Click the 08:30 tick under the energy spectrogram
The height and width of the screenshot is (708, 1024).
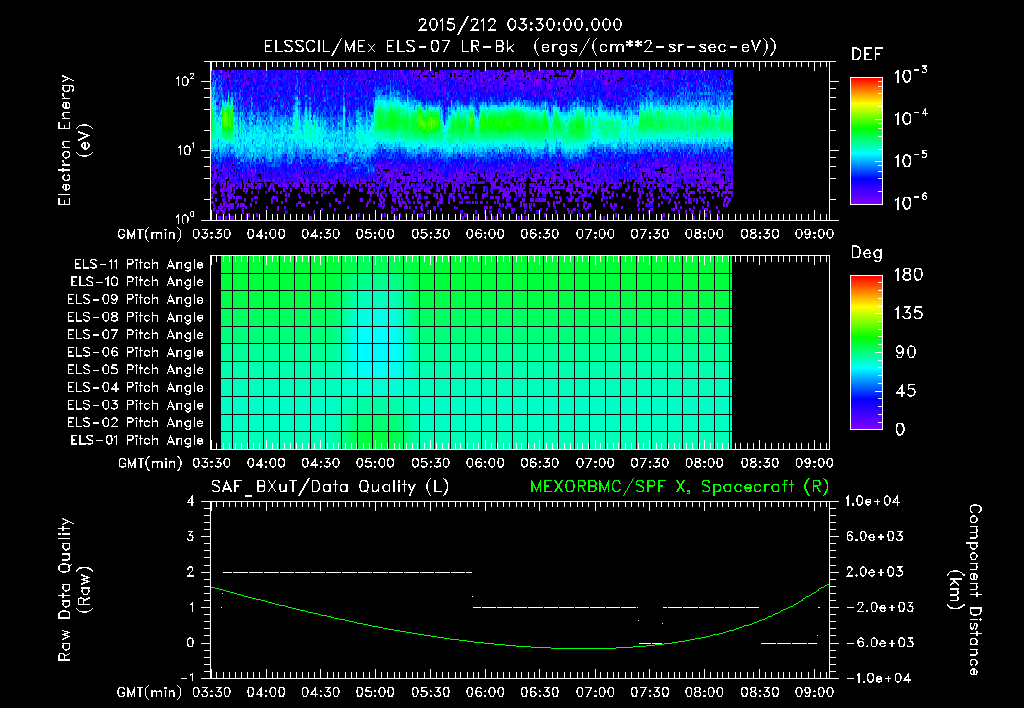coord(760,234)
